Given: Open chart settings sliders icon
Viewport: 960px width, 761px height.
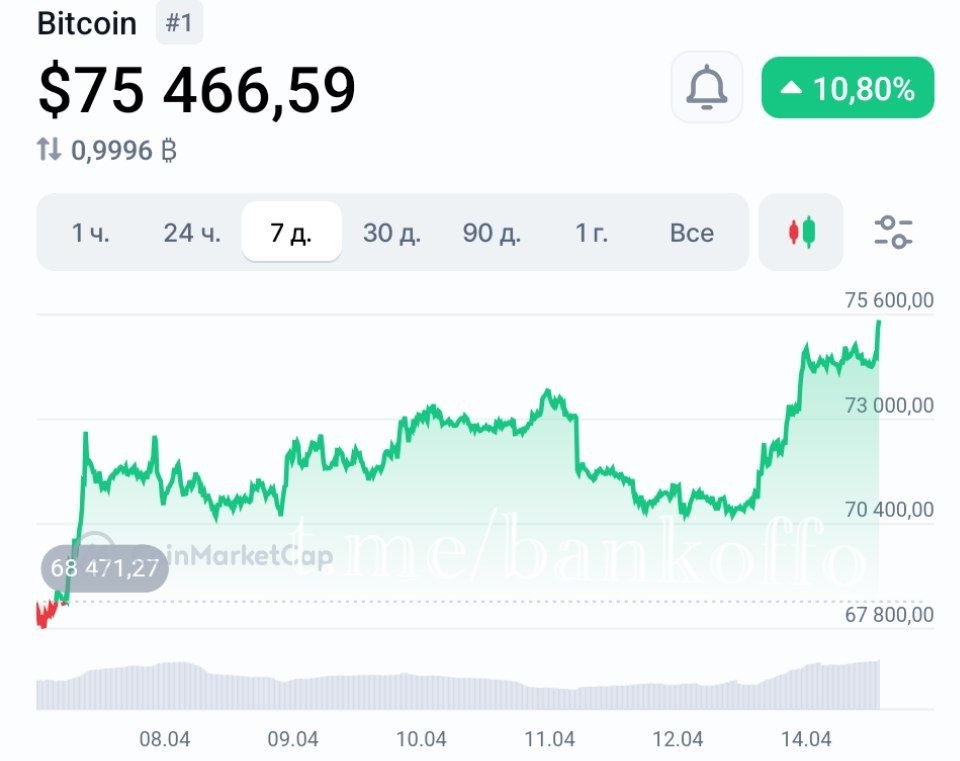Looking at the screenshot, I should pyautogui.click(x=893, y=233).
